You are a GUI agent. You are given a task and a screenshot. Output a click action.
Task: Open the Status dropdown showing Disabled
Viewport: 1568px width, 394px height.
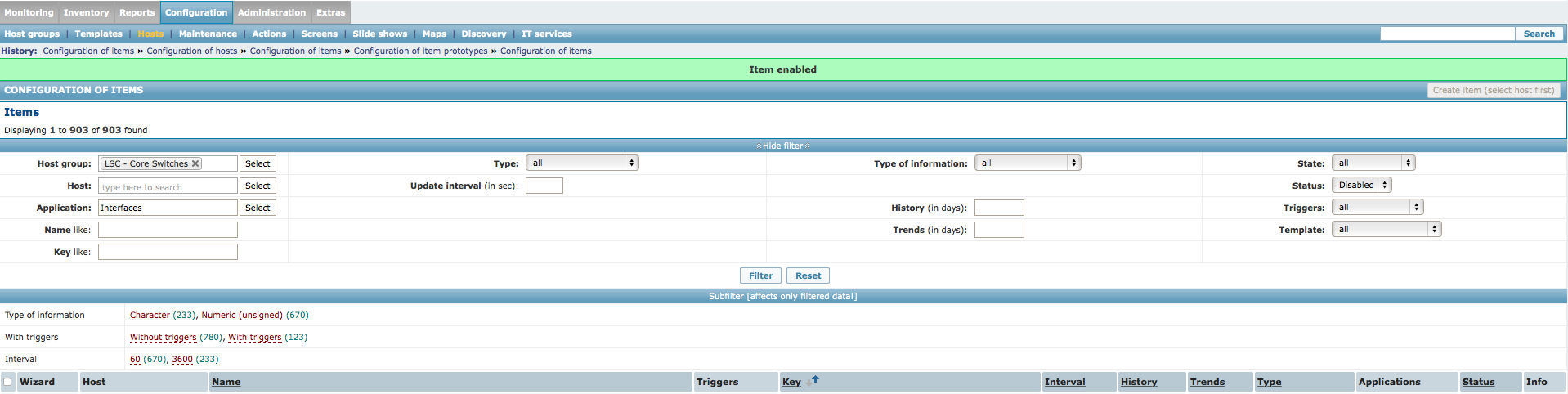pos(1362,185)
